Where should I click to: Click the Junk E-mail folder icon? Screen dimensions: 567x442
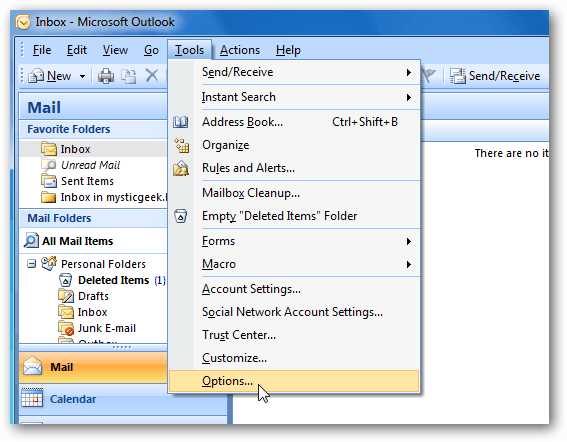(x=66, y=328)
